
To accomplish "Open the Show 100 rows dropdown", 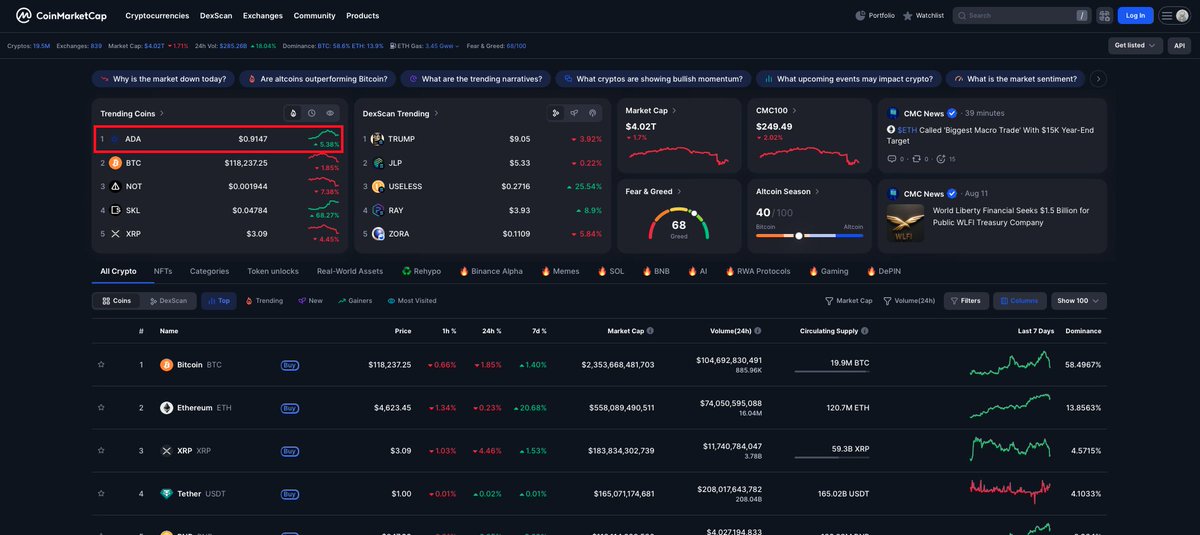I will 1078,301.
